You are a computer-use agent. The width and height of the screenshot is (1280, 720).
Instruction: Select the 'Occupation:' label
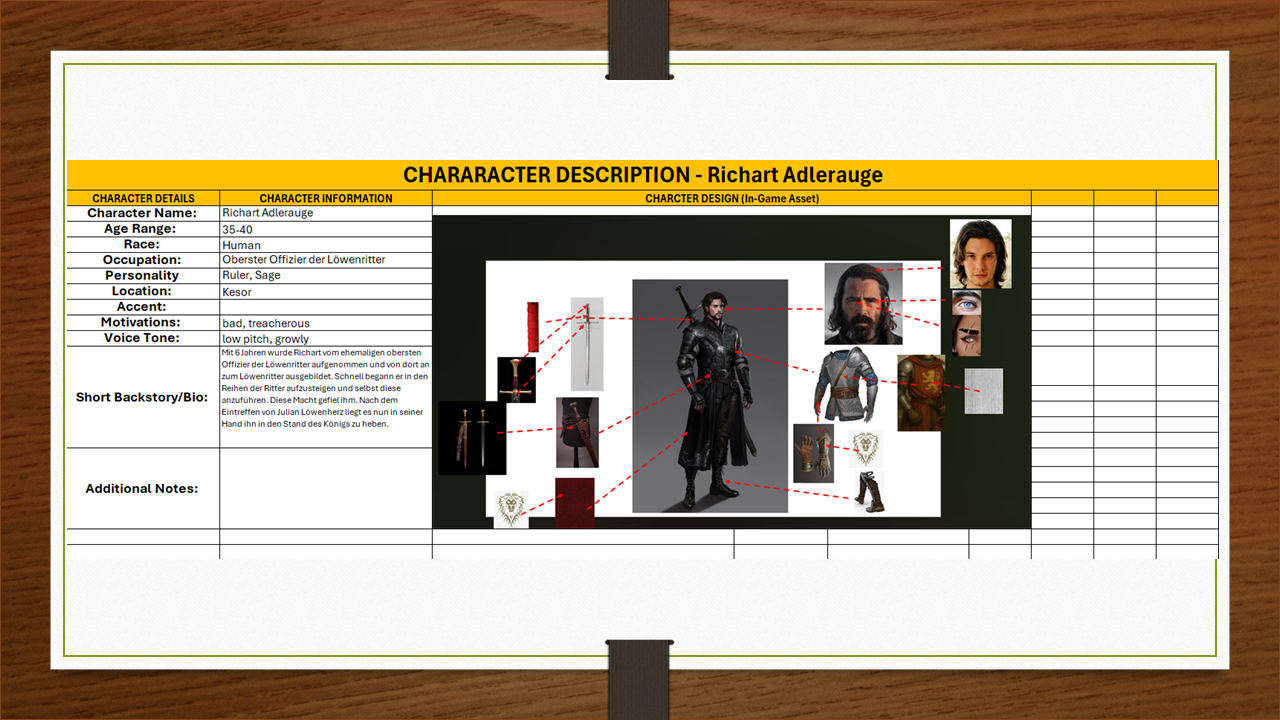tap(143, 260)
